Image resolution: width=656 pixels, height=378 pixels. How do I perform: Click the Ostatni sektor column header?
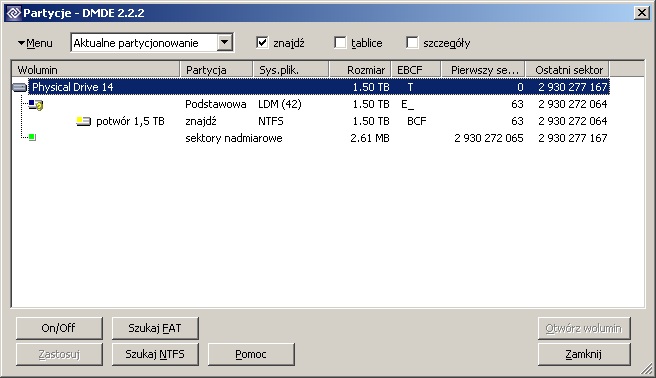(567, 69)
